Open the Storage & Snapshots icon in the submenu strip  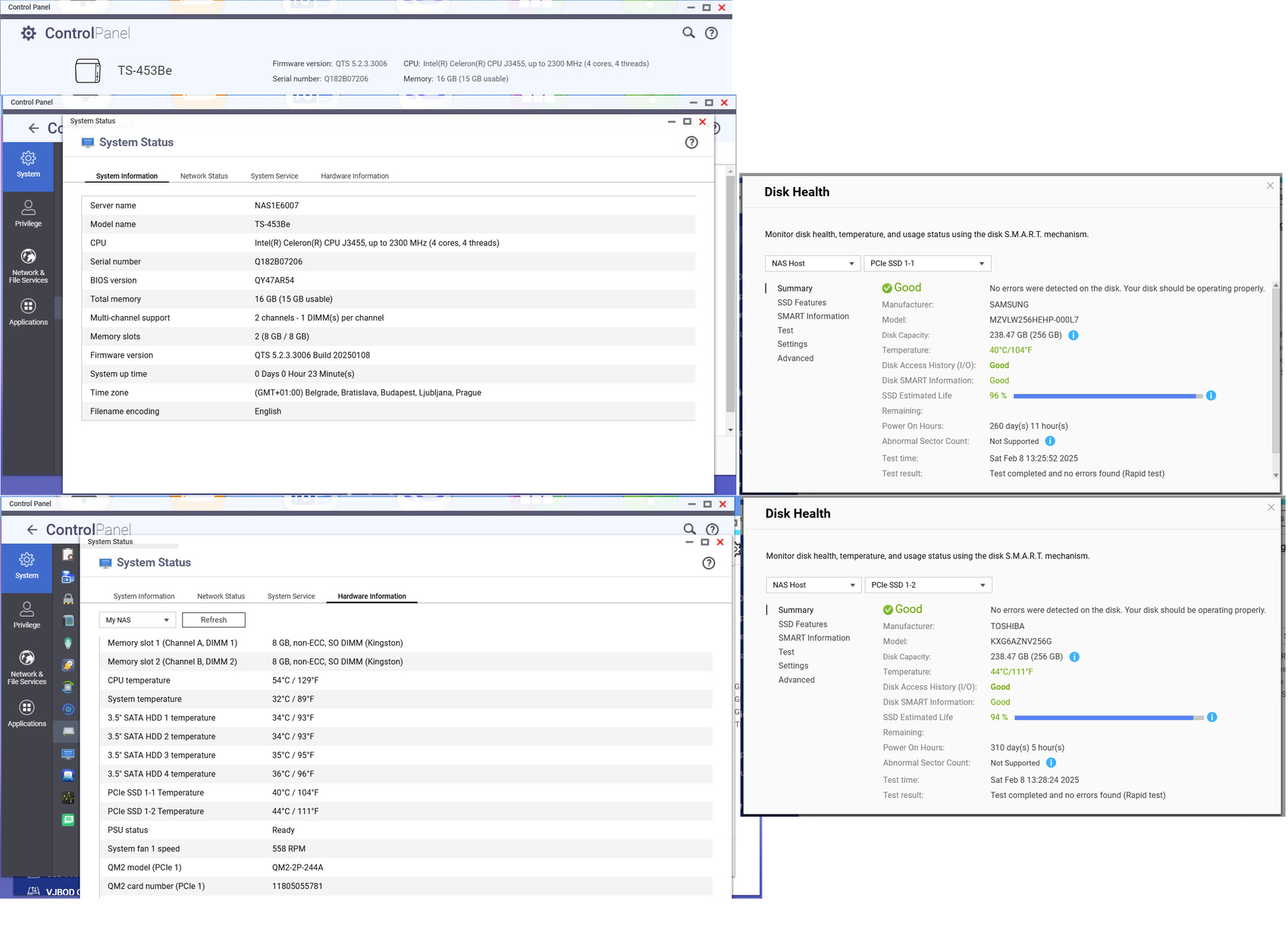68,577
